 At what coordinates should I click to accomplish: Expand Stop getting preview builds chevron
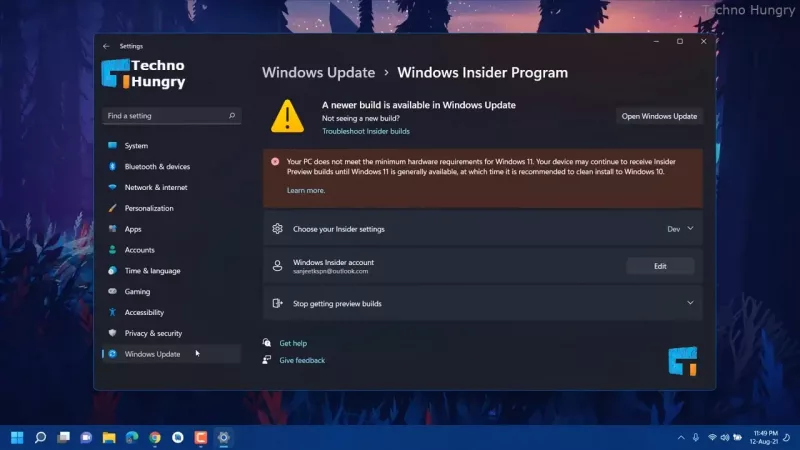pyautogui.click(x=690, y=303)
